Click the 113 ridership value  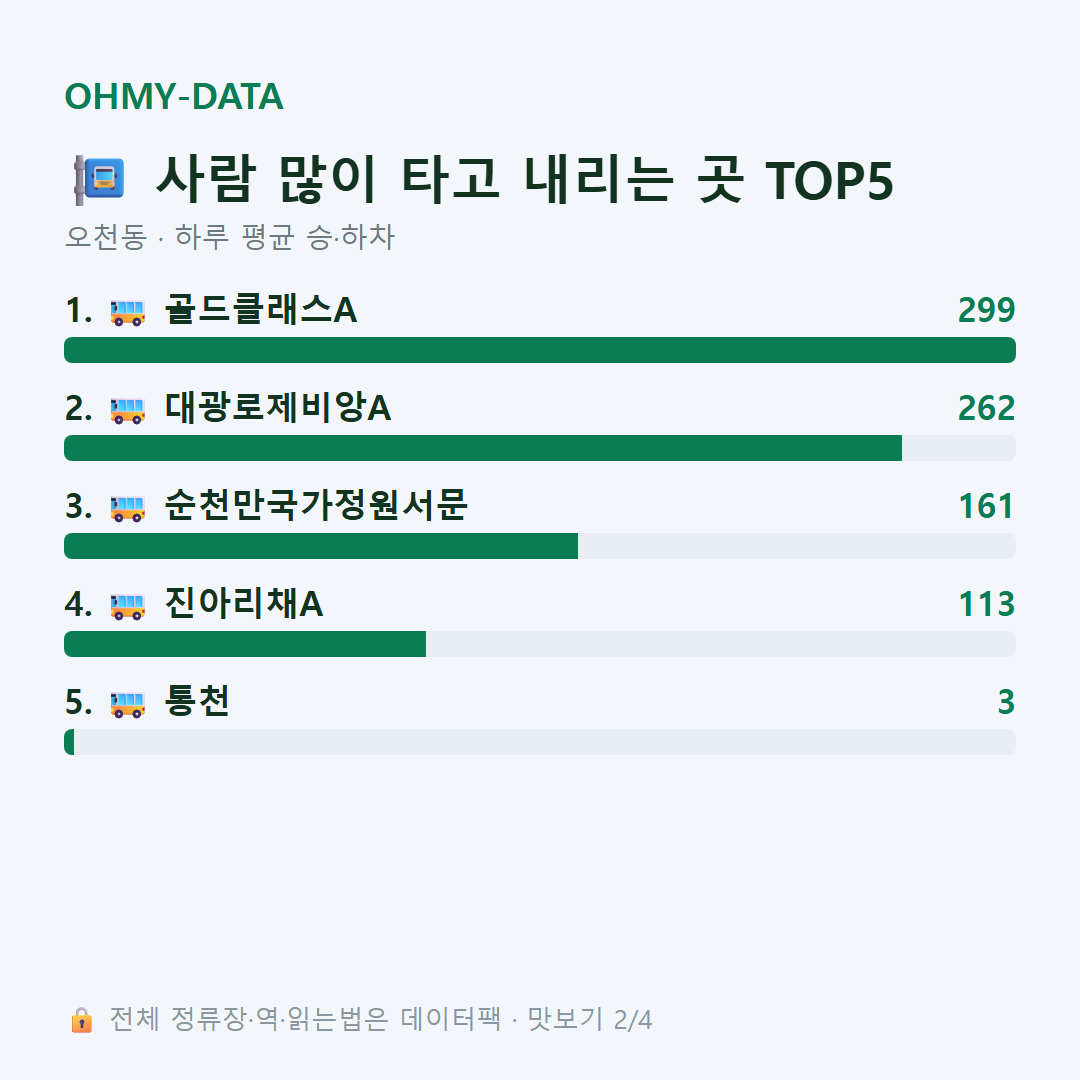pos(987,604)
